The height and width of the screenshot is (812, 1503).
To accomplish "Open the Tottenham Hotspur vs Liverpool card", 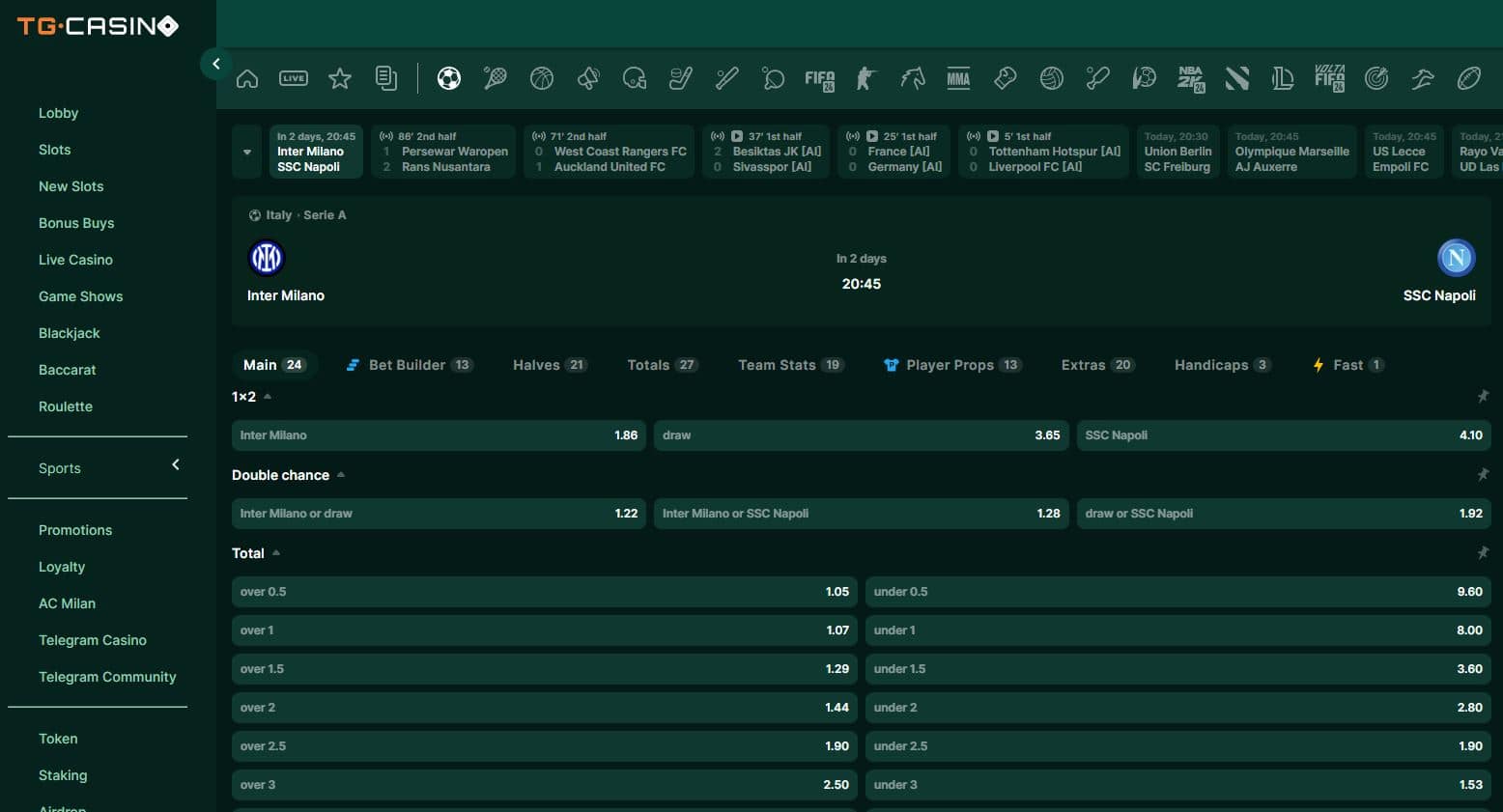I will click(x=1043, y=152).
